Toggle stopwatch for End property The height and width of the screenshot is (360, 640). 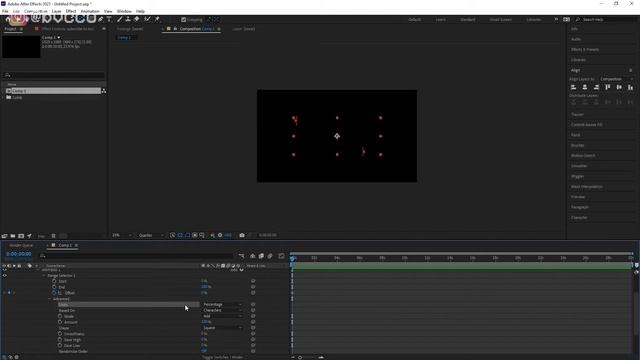pos(54,287)
